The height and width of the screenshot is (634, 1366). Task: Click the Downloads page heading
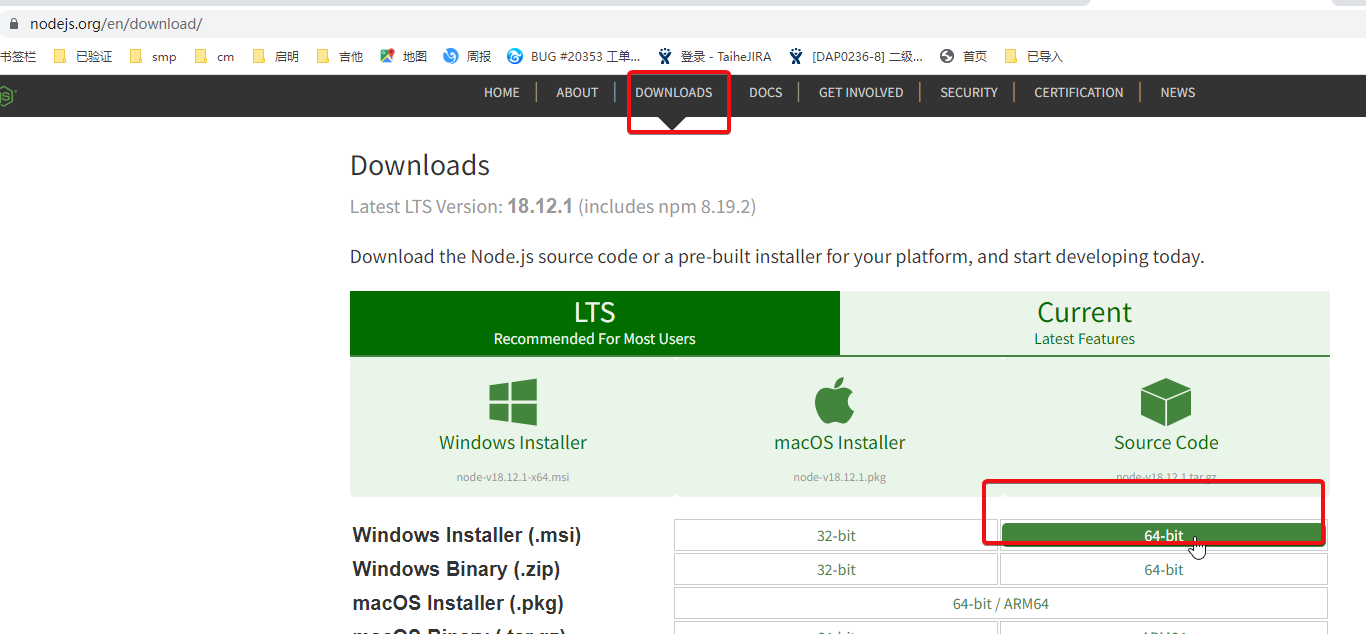pyautogui.click(x=420, y=165)
